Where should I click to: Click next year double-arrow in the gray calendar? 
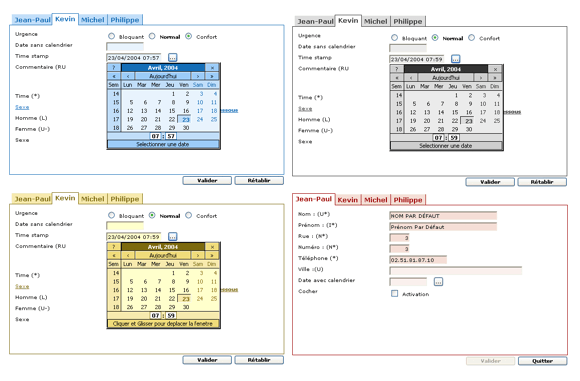point(495,78)
